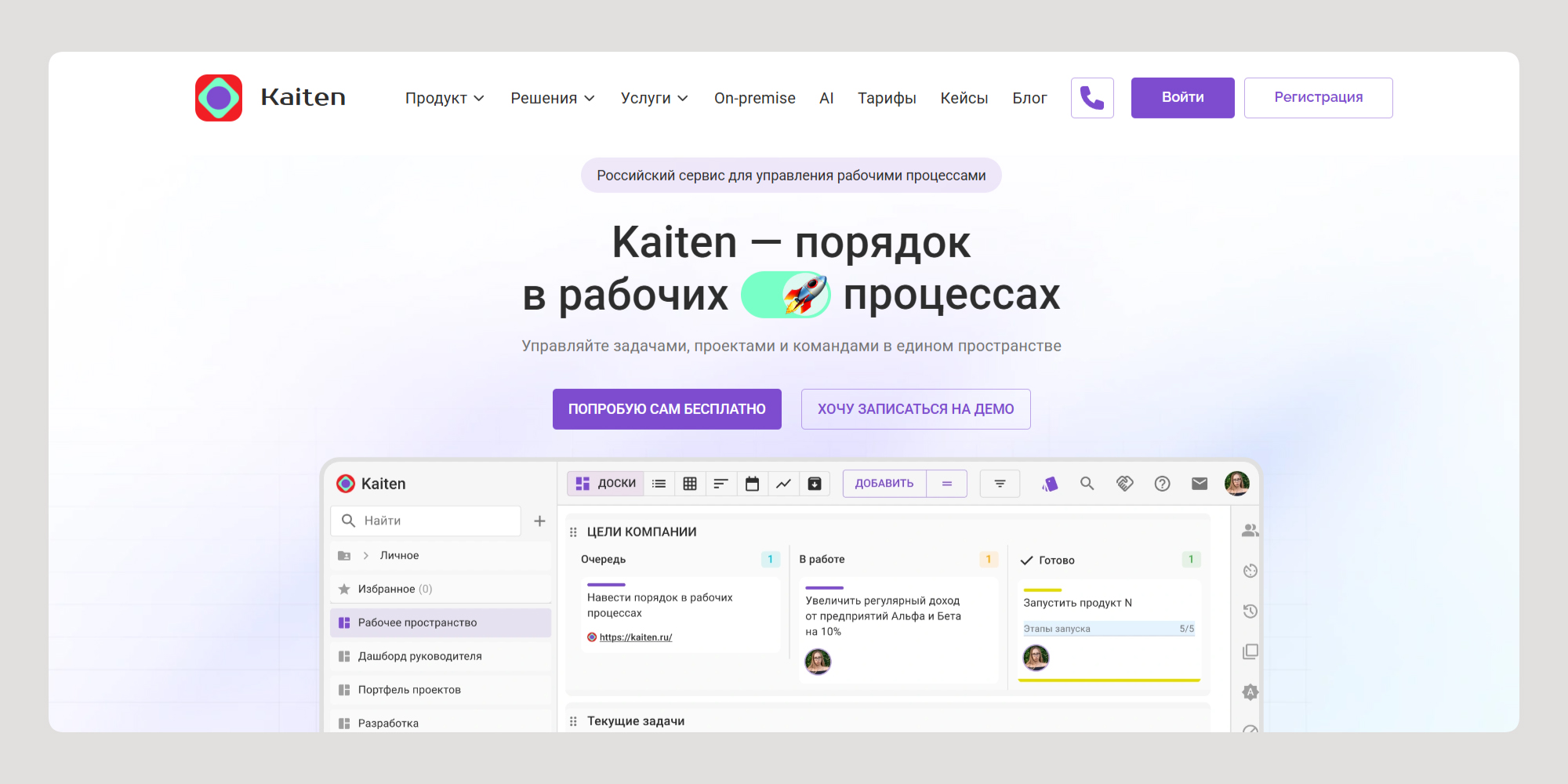Expand the Личное folder in sidebar
This screenshot has height=784, width=1568.
tap(365, 556)
